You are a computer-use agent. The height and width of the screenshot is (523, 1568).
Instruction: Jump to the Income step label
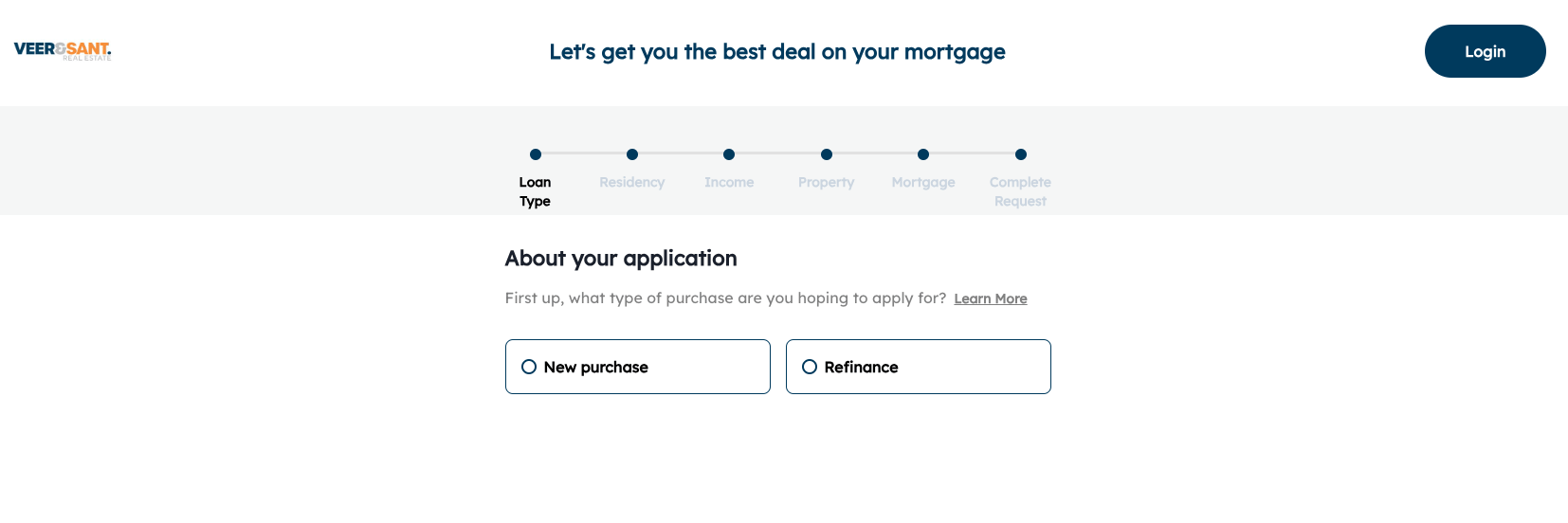729,182
